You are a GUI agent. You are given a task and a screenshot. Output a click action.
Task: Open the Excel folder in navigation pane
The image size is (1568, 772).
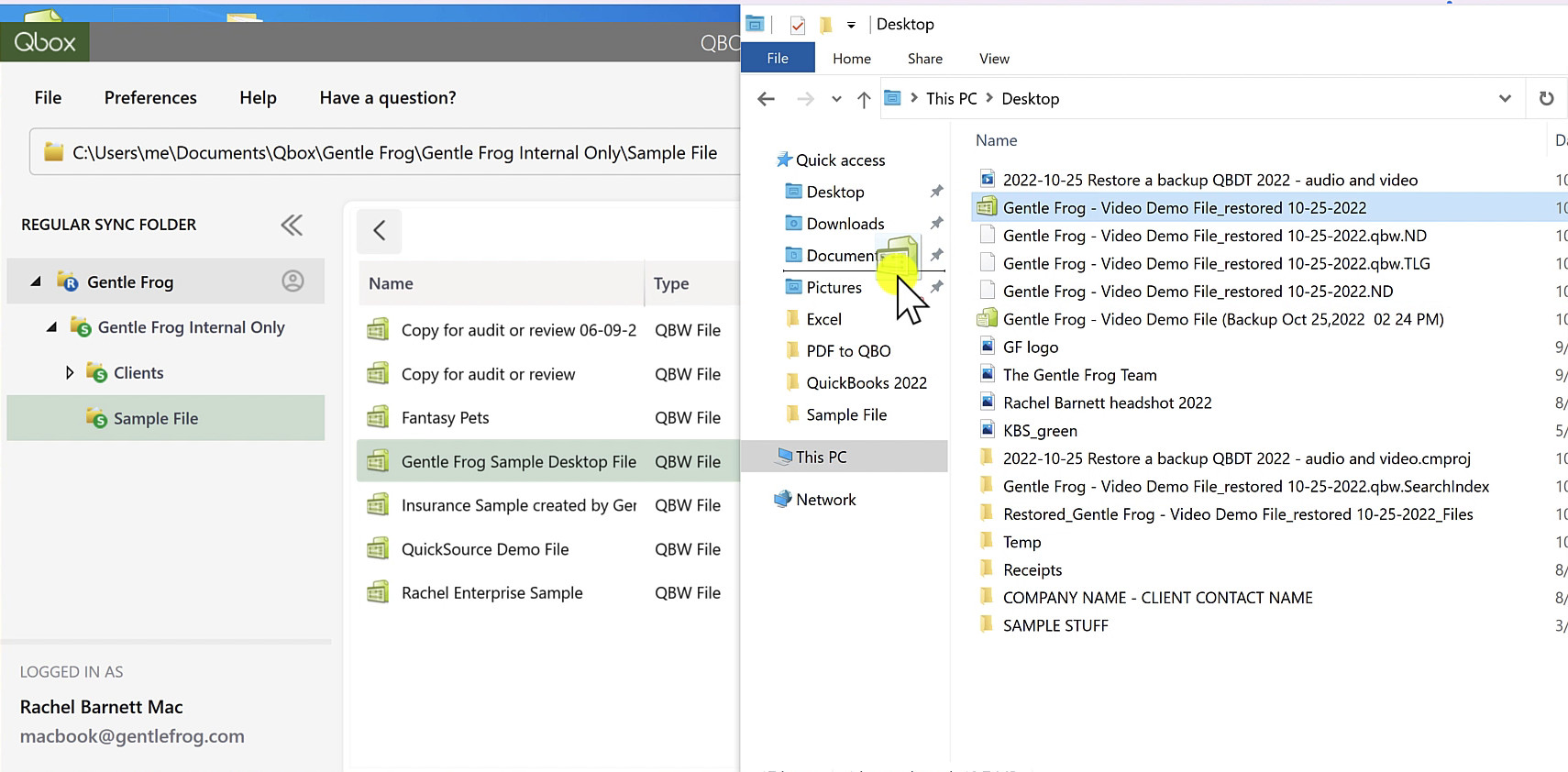point(823,319)
